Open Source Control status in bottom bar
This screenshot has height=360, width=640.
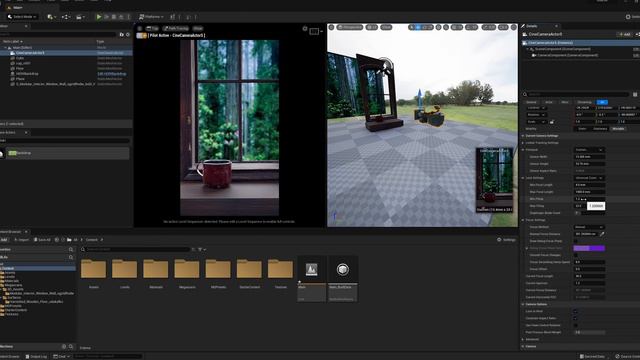pyautogui.click(x=627, y=356)
